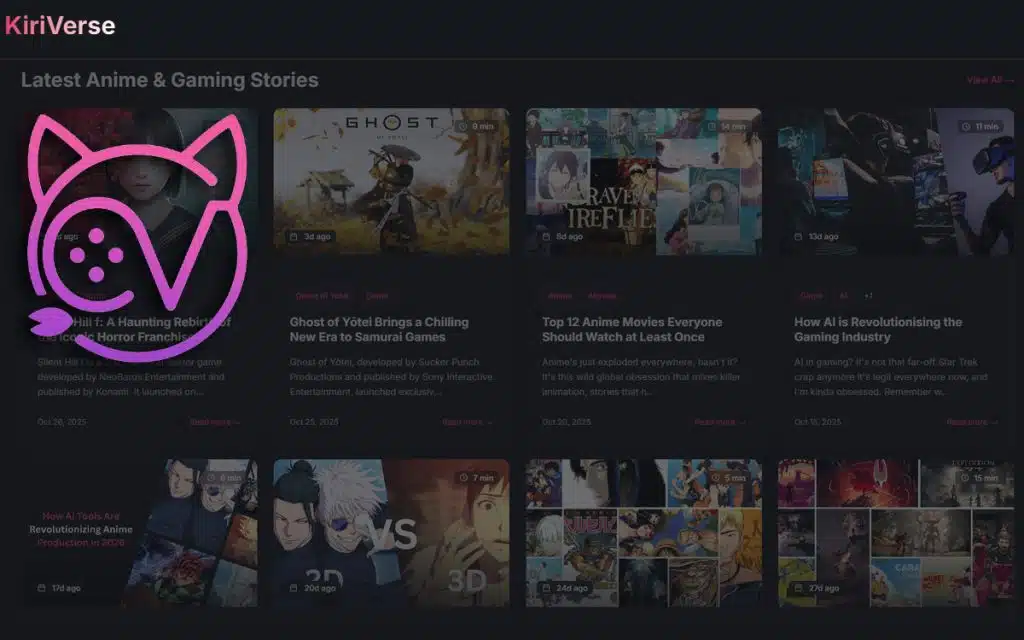The height and width of the screenshot is (640, 1024).
Task: Open the anime movies collage thumbnail
Action: [x=644, y=182]
